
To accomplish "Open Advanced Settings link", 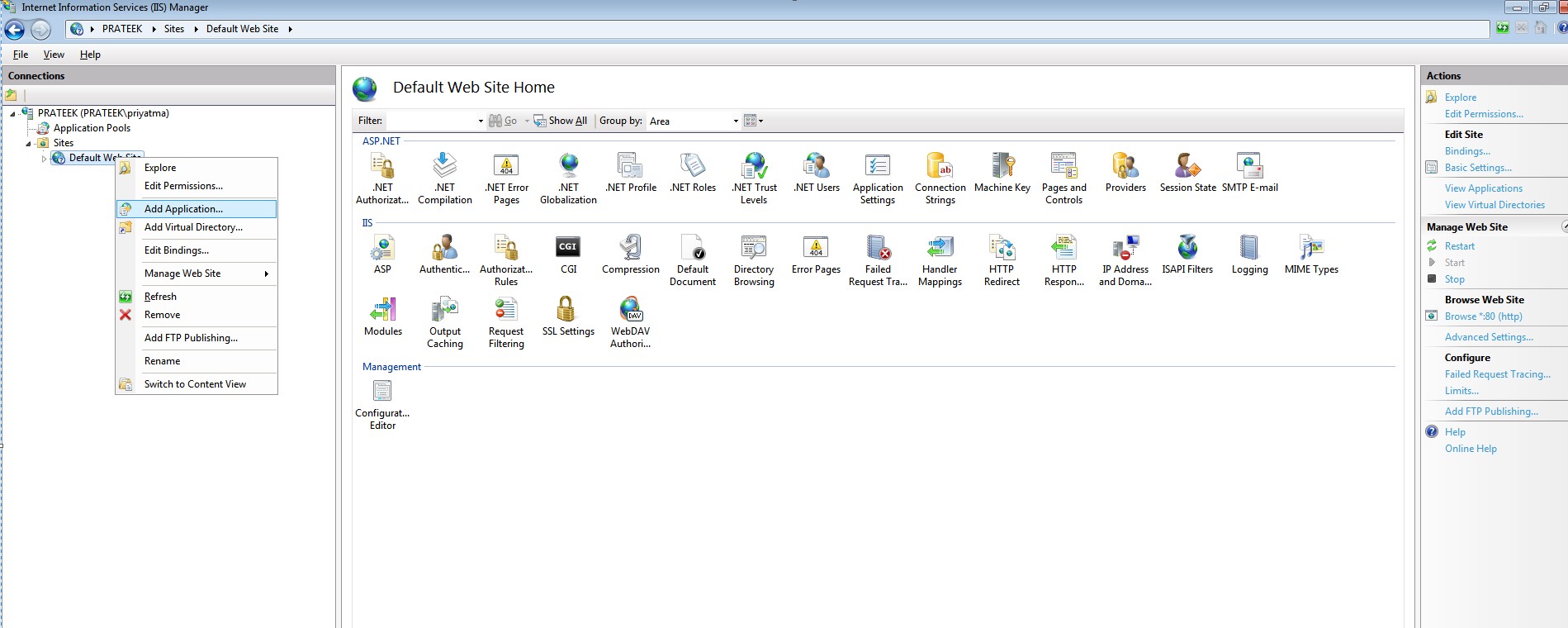I will pyautogui.click(x=1489, y=337).
